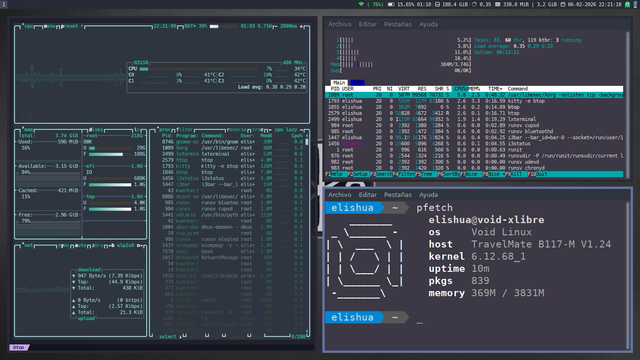
Task: Select the highlighted Xorg process row in htop
Action: 474,95
